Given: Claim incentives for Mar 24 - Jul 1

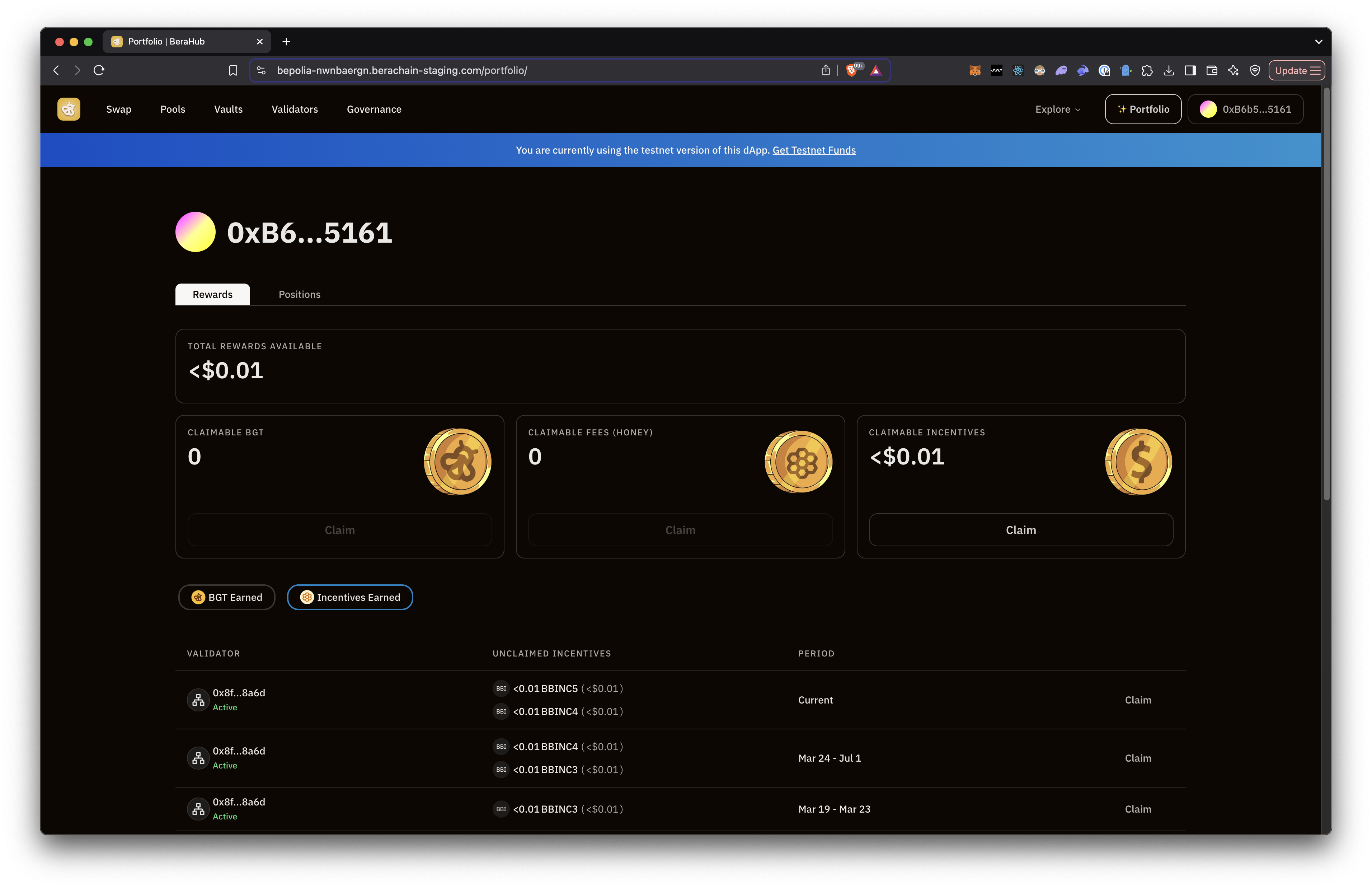Looking at the screenshot, I should point(1137,758).
